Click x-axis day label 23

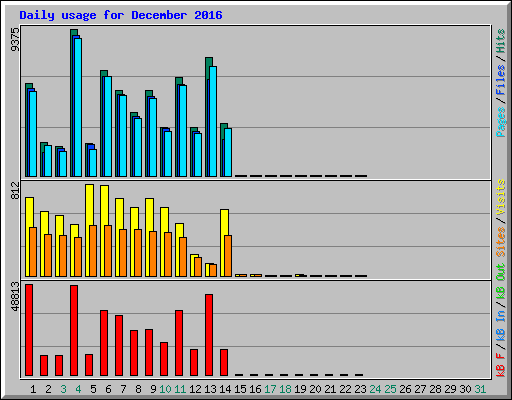click(x=360, y=389)
